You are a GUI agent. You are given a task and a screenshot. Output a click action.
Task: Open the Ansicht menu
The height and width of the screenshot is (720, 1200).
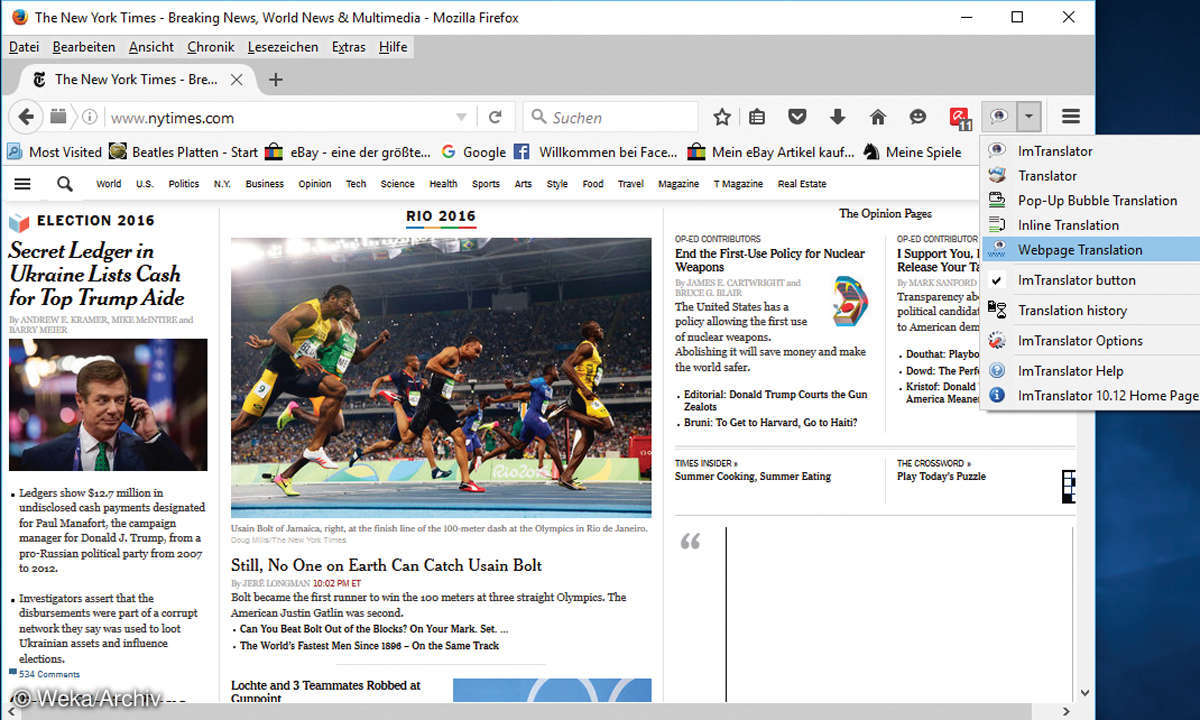point(151,47)
